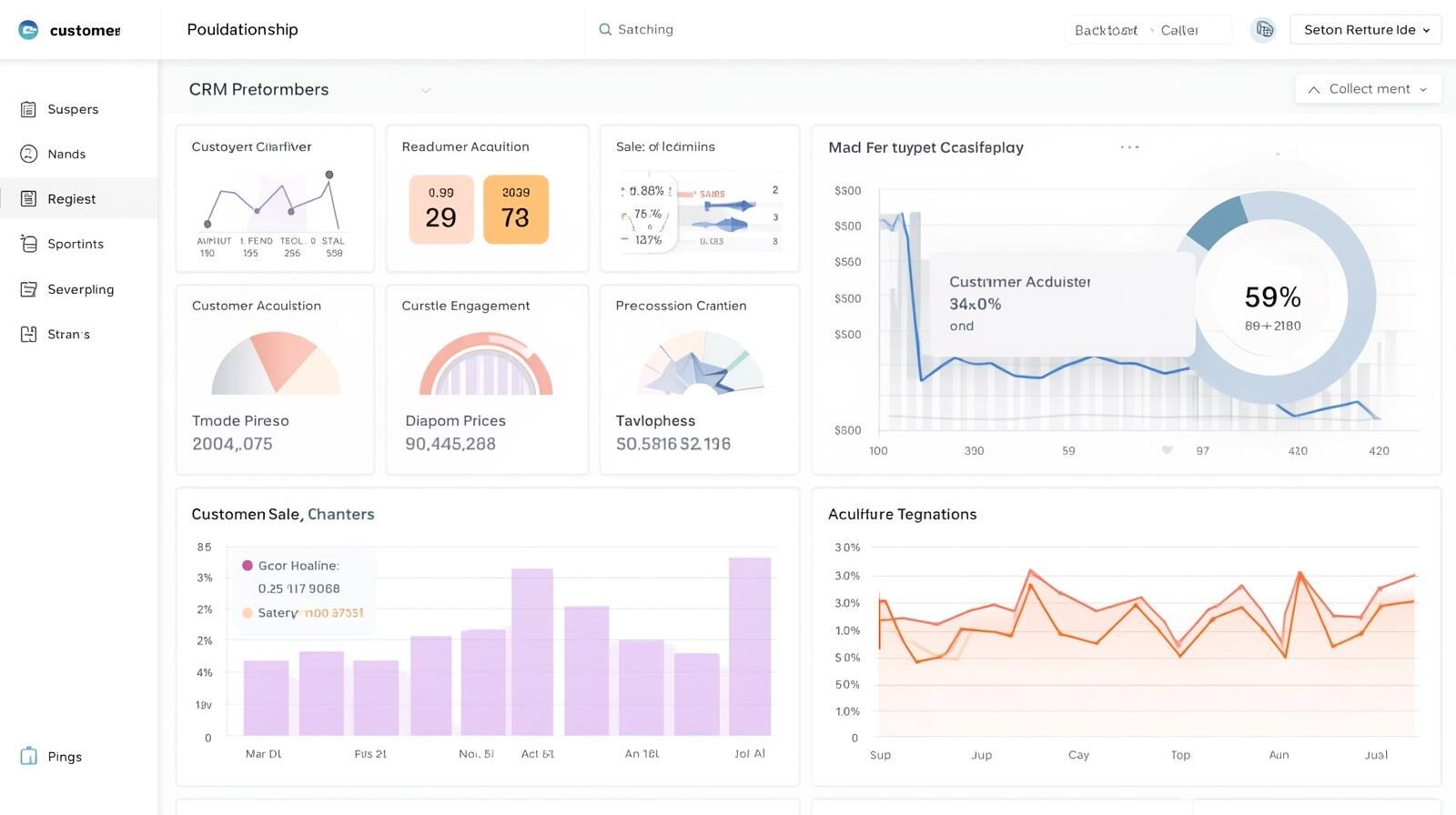Click the Readumer Acquition card title
1456x815 pixels.
[465, 146]
